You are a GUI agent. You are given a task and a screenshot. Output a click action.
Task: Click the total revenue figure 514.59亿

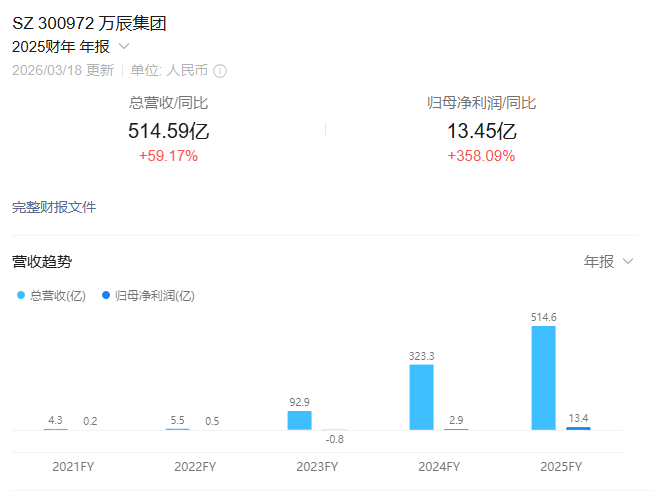click(x=168, y=131)
